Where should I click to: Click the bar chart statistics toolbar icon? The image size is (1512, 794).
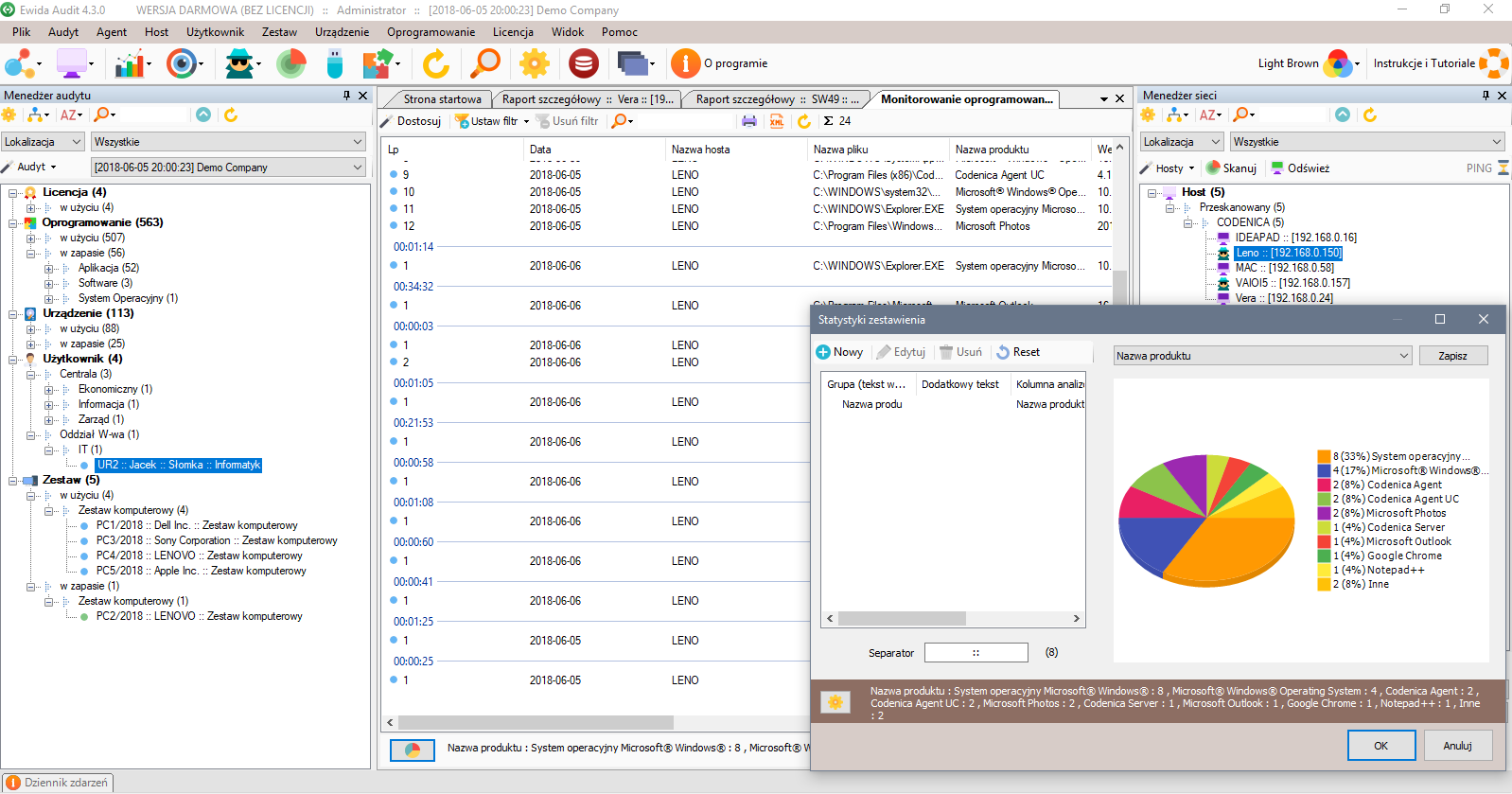131,64
